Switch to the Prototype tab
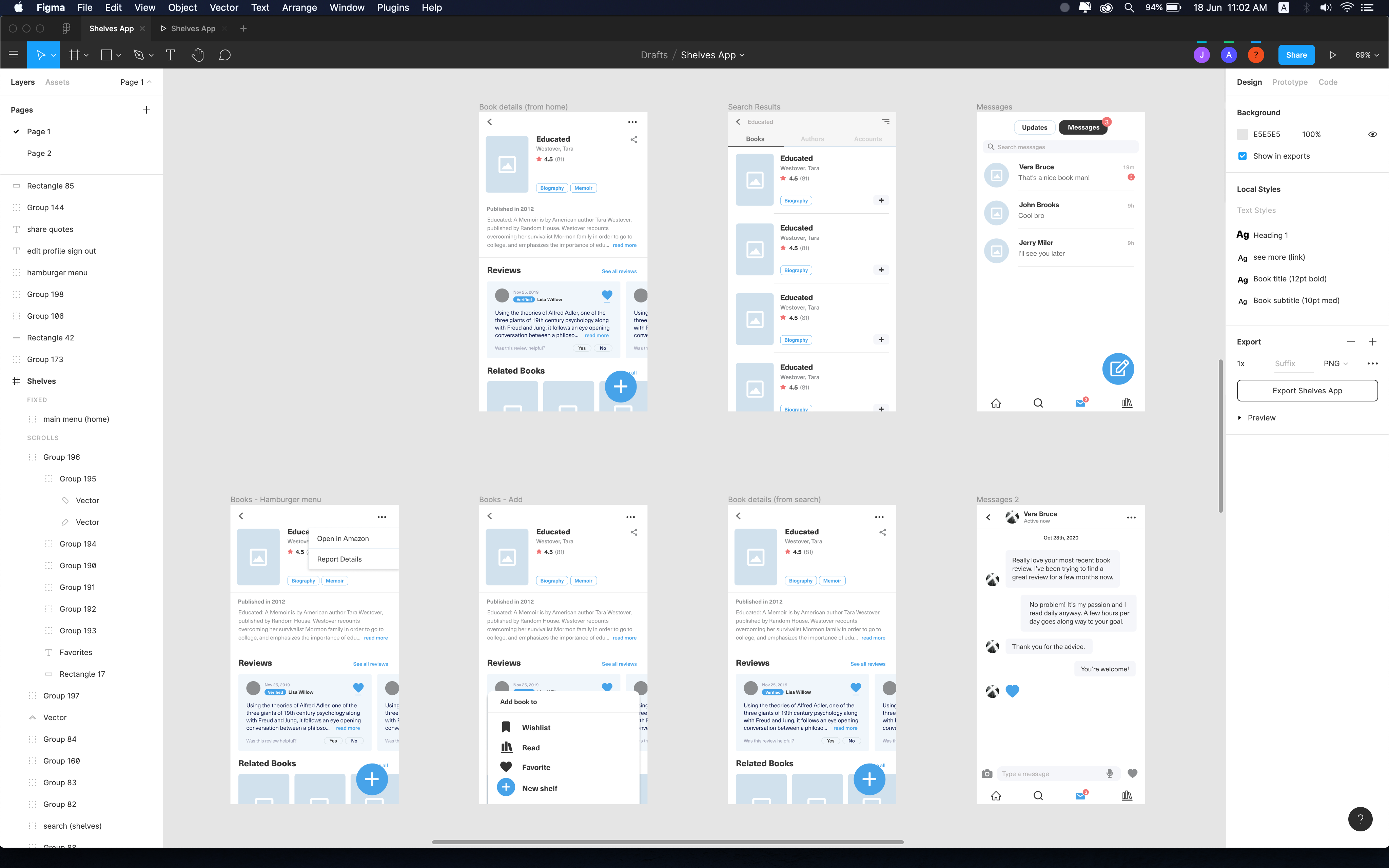Viewport: 1389px width, 868px height. point(1290,82)
